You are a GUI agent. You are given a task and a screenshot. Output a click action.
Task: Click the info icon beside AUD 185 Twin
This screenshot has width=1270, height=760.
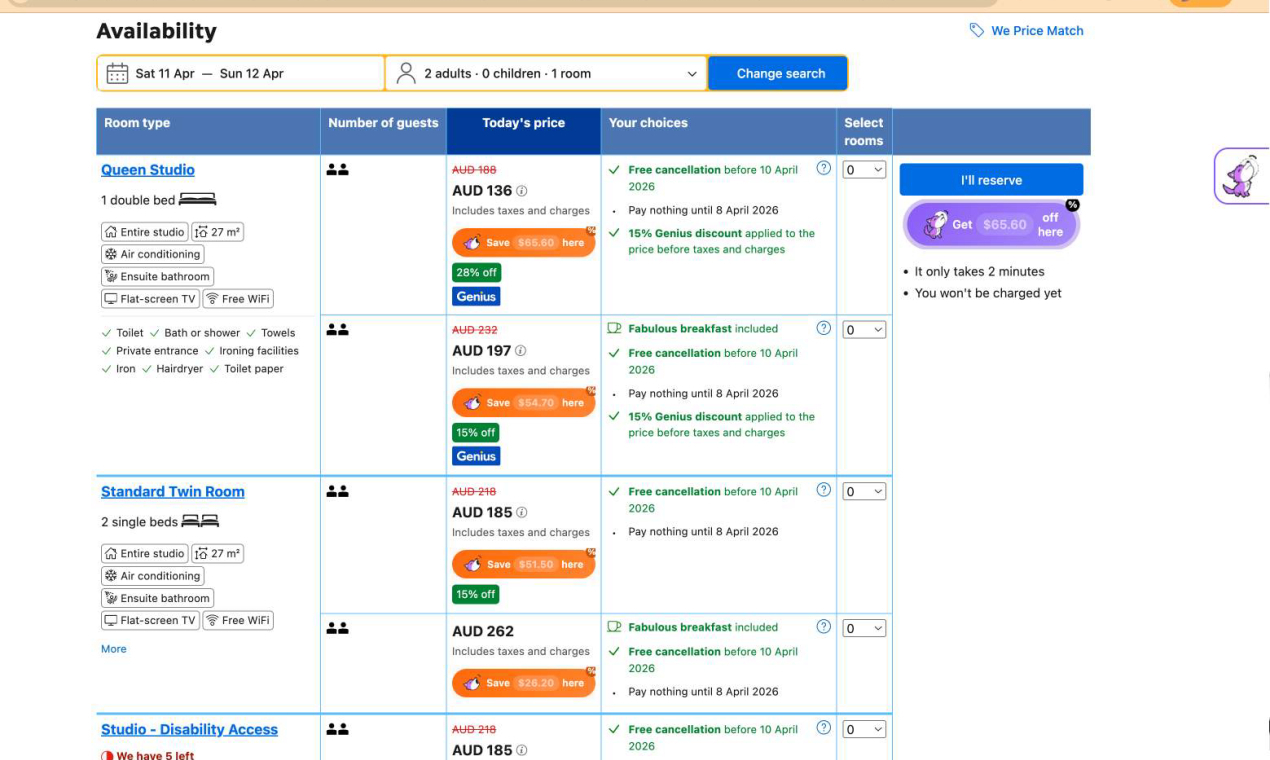coord(521,513)
